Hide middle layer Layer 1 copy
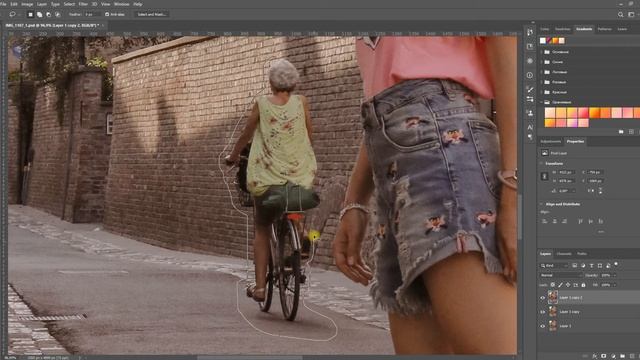 click(x=542, y=312)
